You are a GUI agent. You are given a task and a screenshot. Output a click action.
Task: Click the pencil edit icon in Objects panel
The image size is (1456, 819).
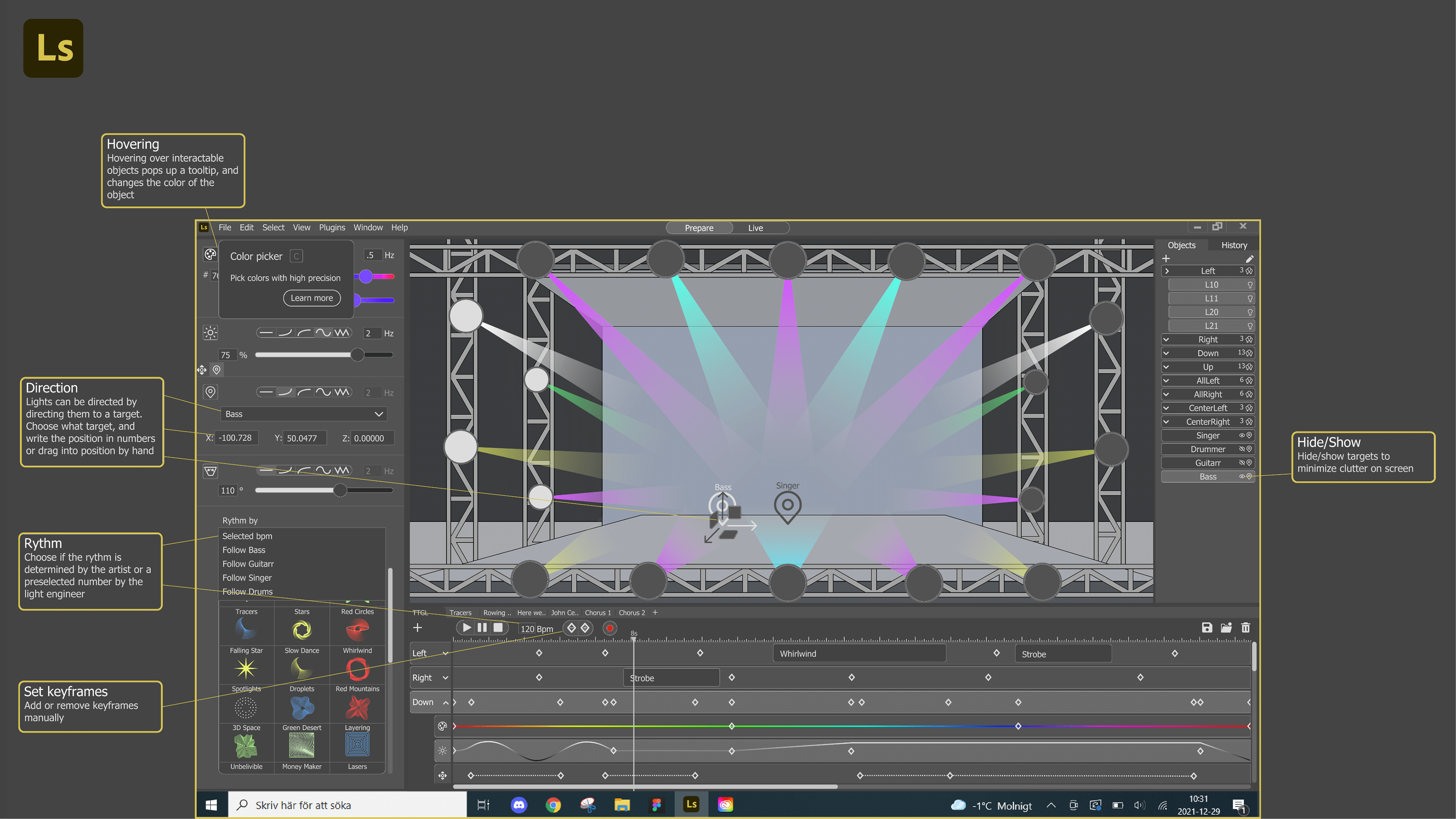click(x=1249, y=259)
